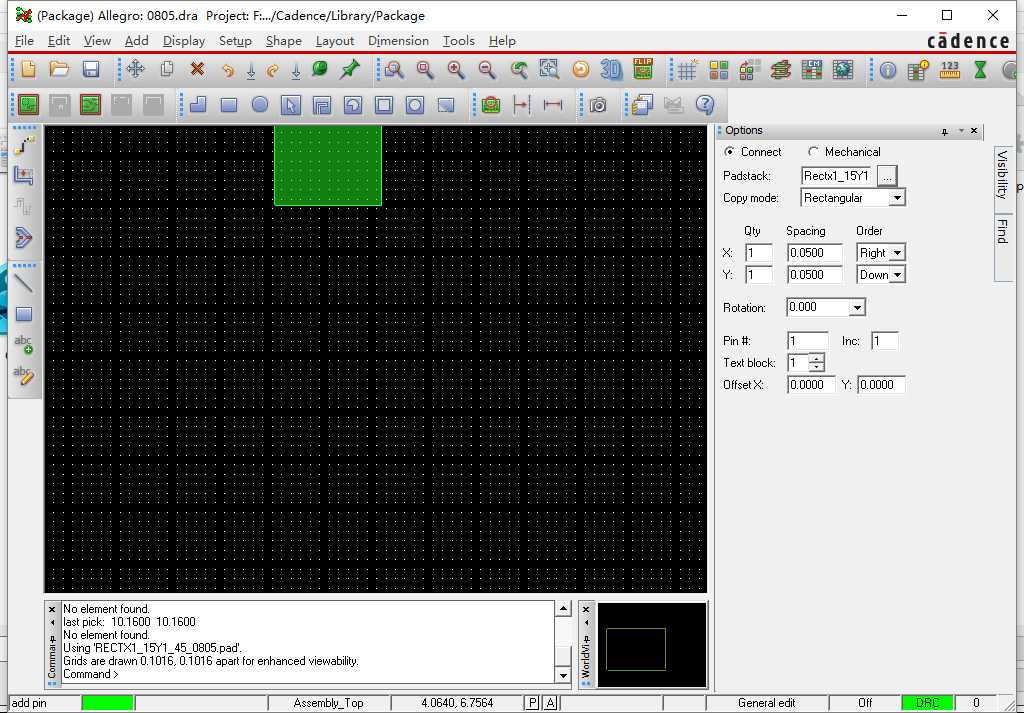Viewport: 1024px width, 713px height.
Task: Open the X Order Right dropdown
Action: coord(897,253)
